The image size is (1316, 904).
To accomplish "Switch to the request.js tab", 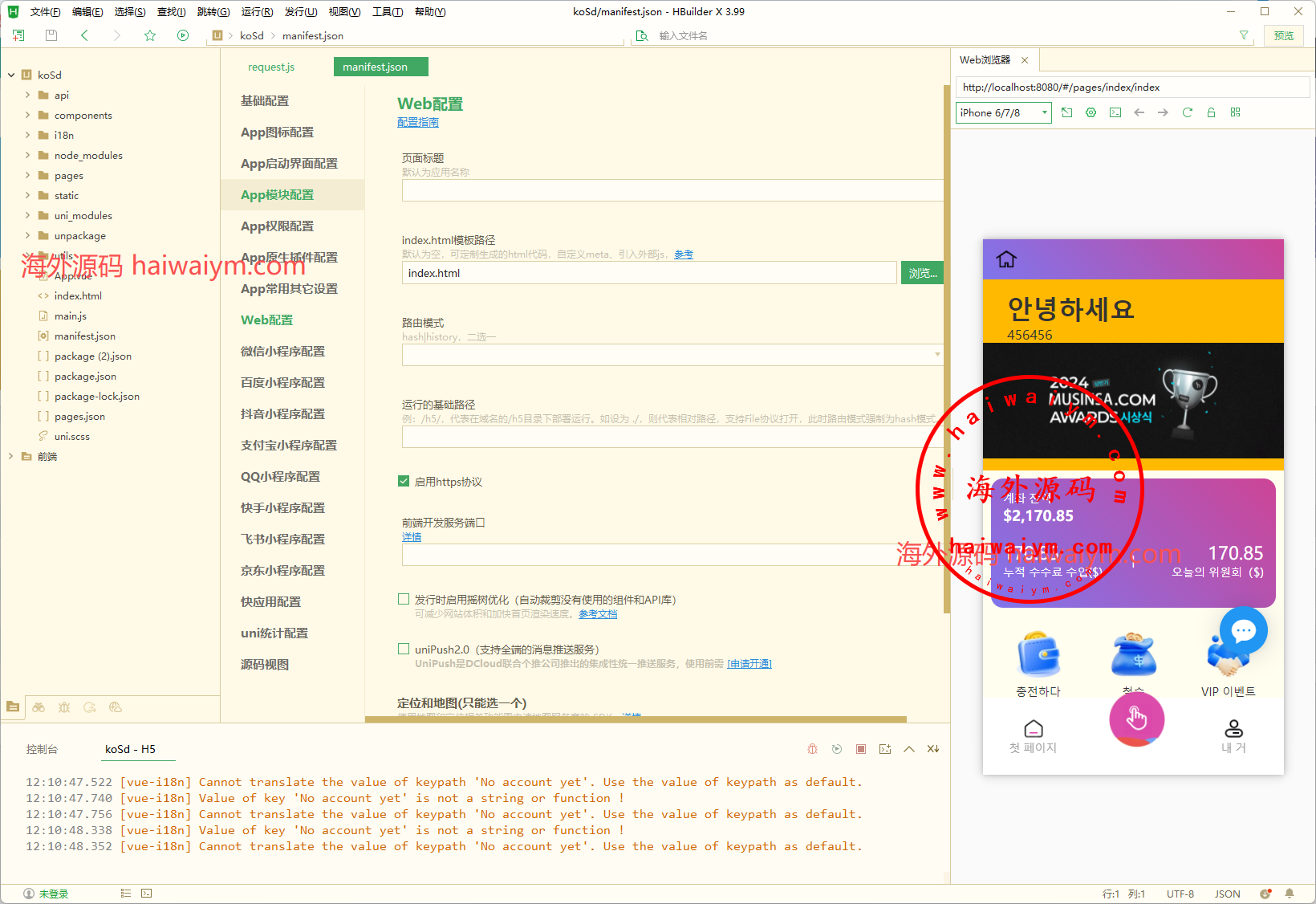I will pos(271,67).
